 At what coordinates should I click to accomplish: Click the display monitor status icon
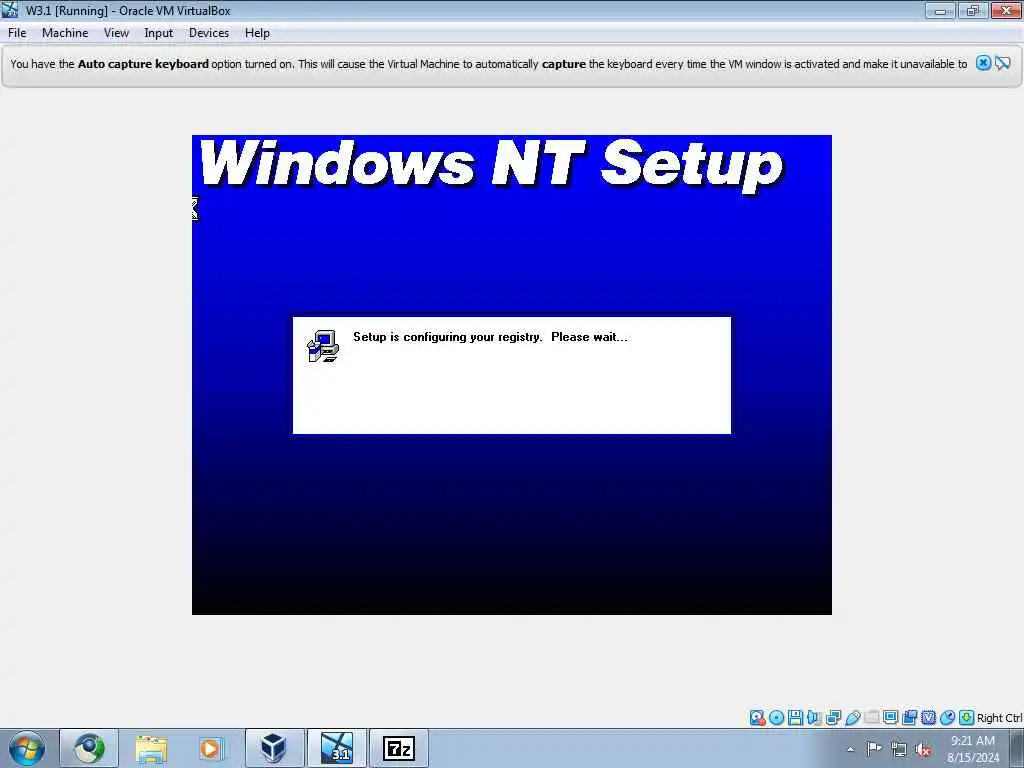(890, 718)
